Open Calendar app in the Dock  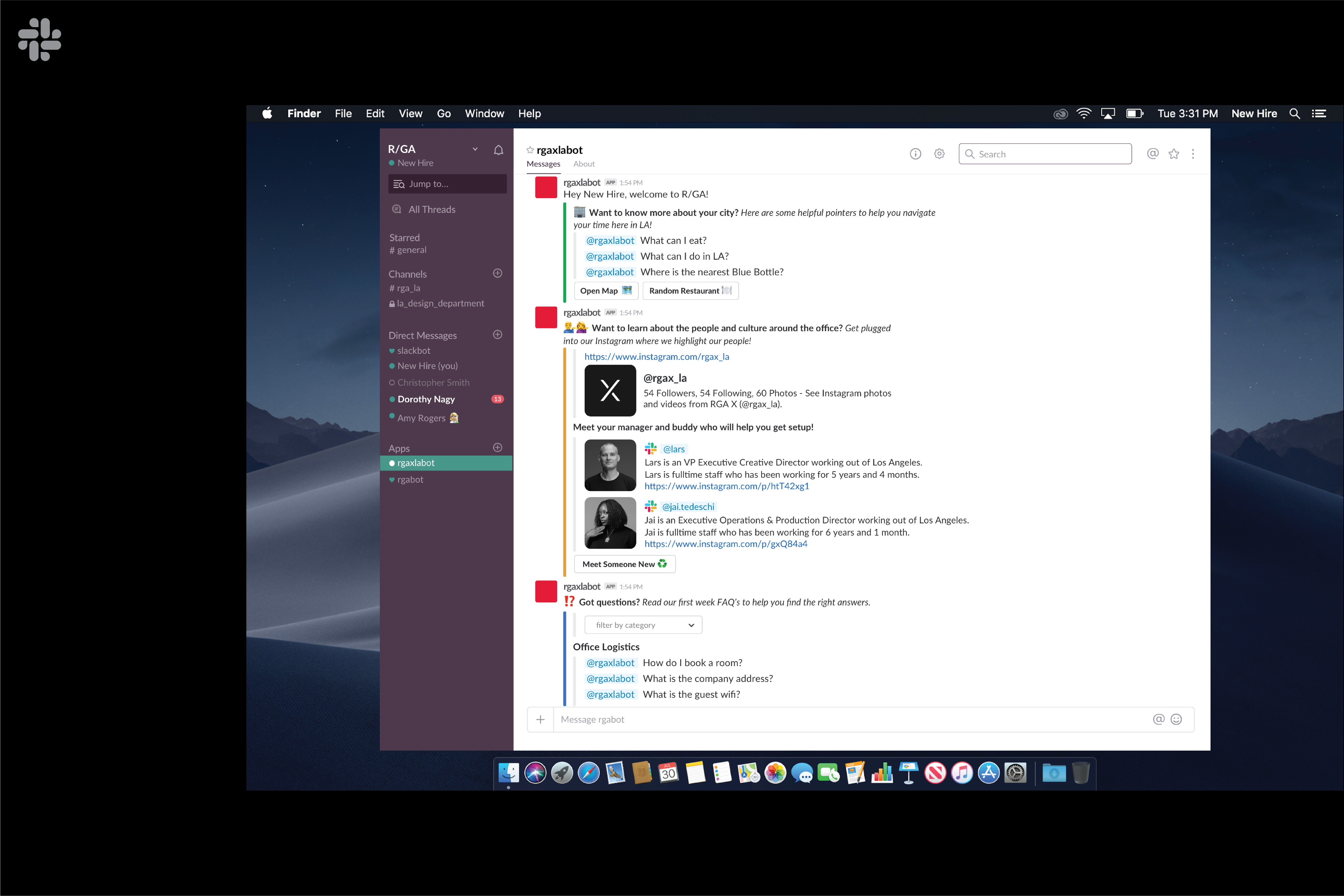coord(669,773)
